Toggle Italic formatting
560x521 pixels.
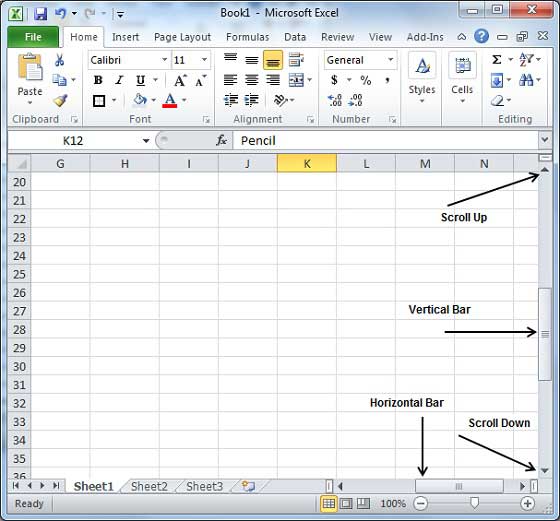(119, 80)
